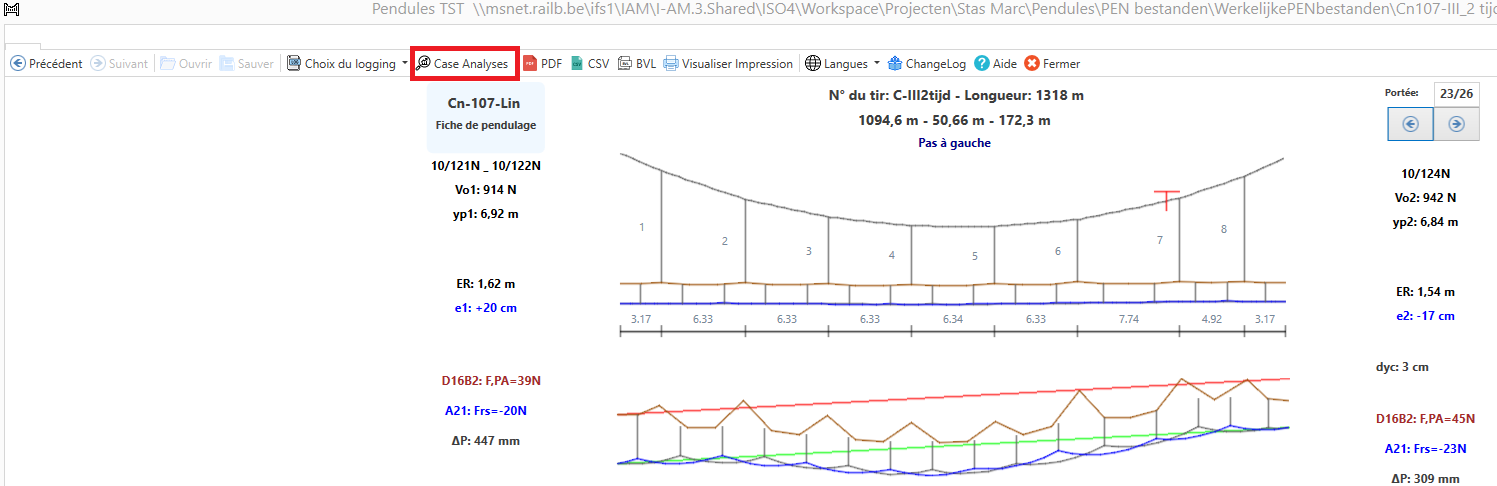Open the ChangeLog
The width and height of the screenshot is (1497, 486).
pyautogui.click(x=926, y=63)
